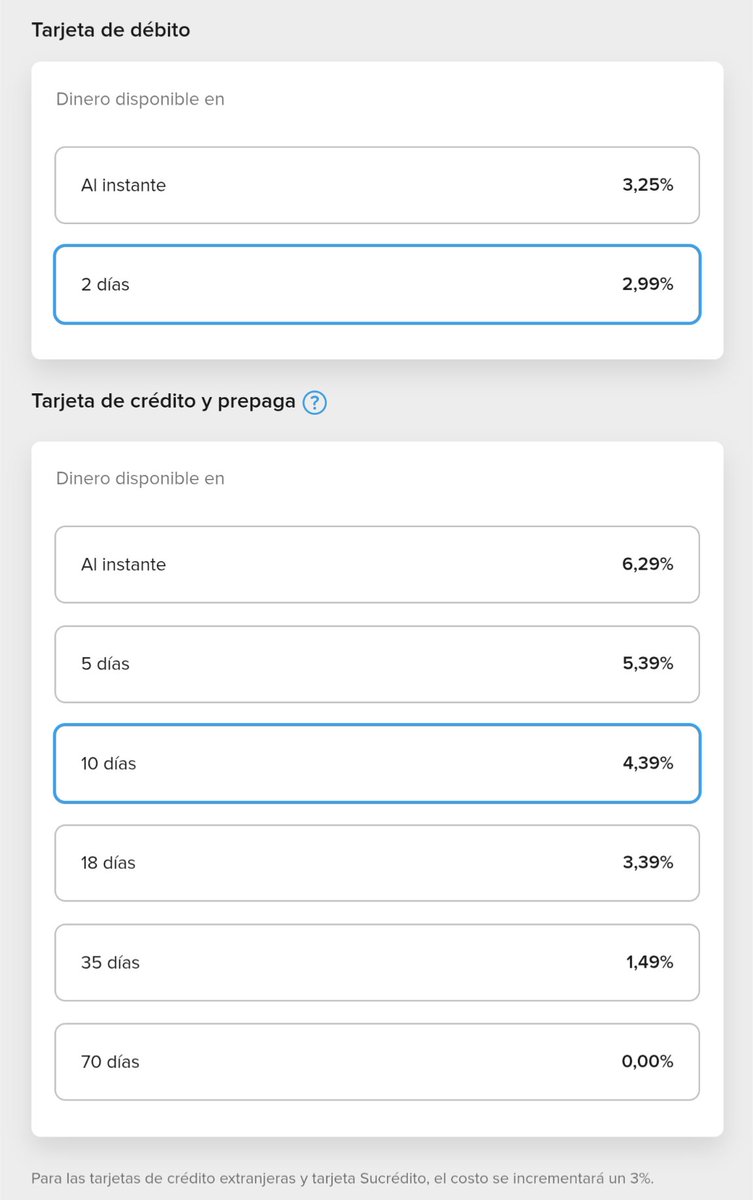The width and height of the screenshot is (753, 1200).
Task: Select the '70 días' availability option
Action: tap(377, 1062)
